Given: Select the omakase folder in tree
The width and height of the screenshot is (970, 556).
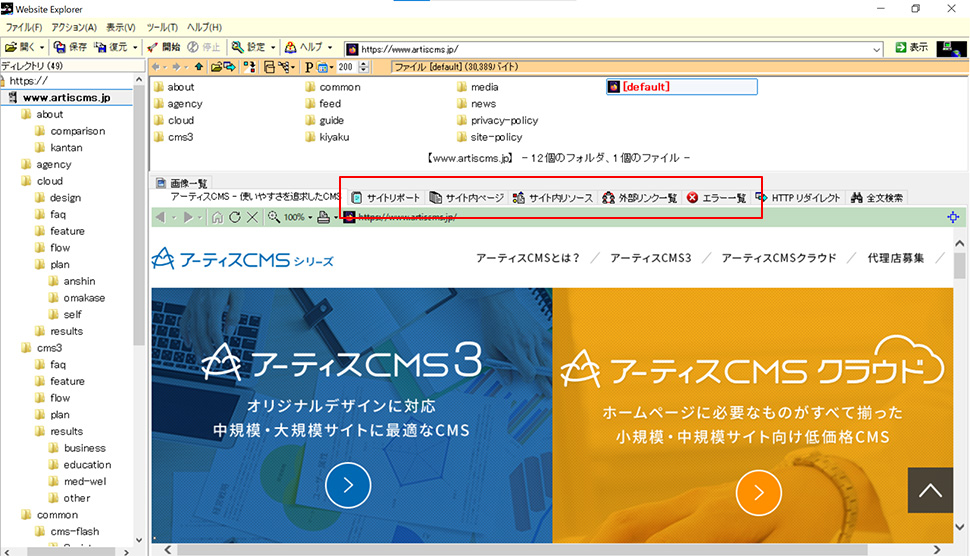Looking at the screenshot, I should 77,298.
